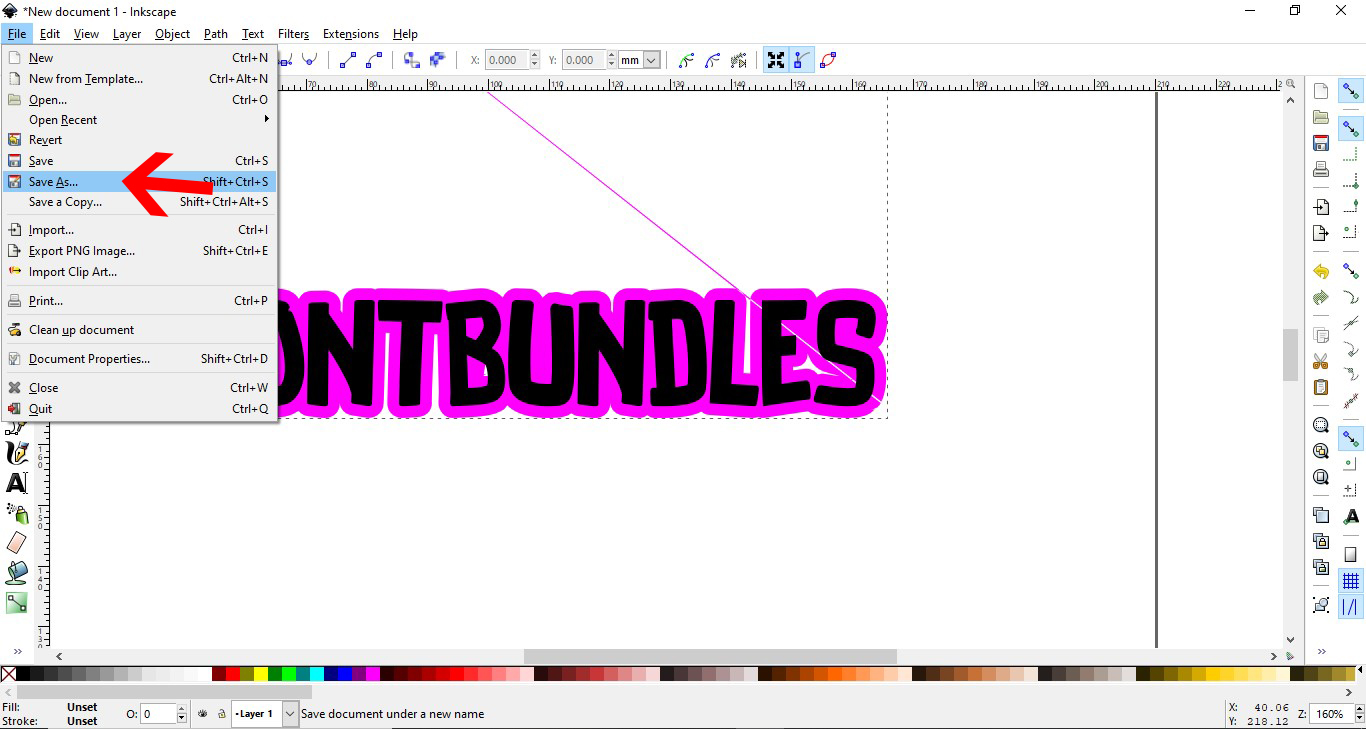Click the no-color X swatch in palette
The image size is (1366, 729).
coord(8,674)
